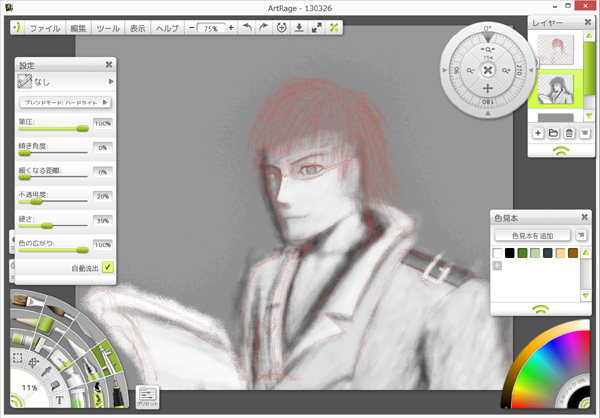Click the layer group folder icon
The image size is (600, 418).
pyautogui.click(x=552, y=133)
